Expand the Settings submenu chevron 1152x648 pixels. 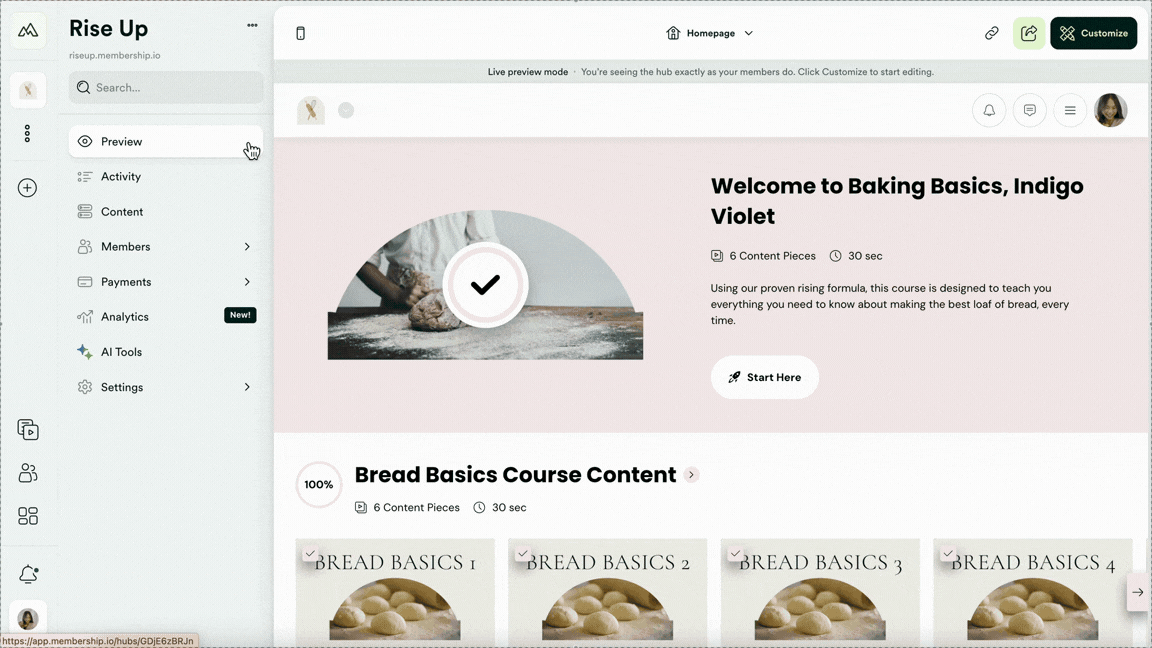click(x=247, y=387)
